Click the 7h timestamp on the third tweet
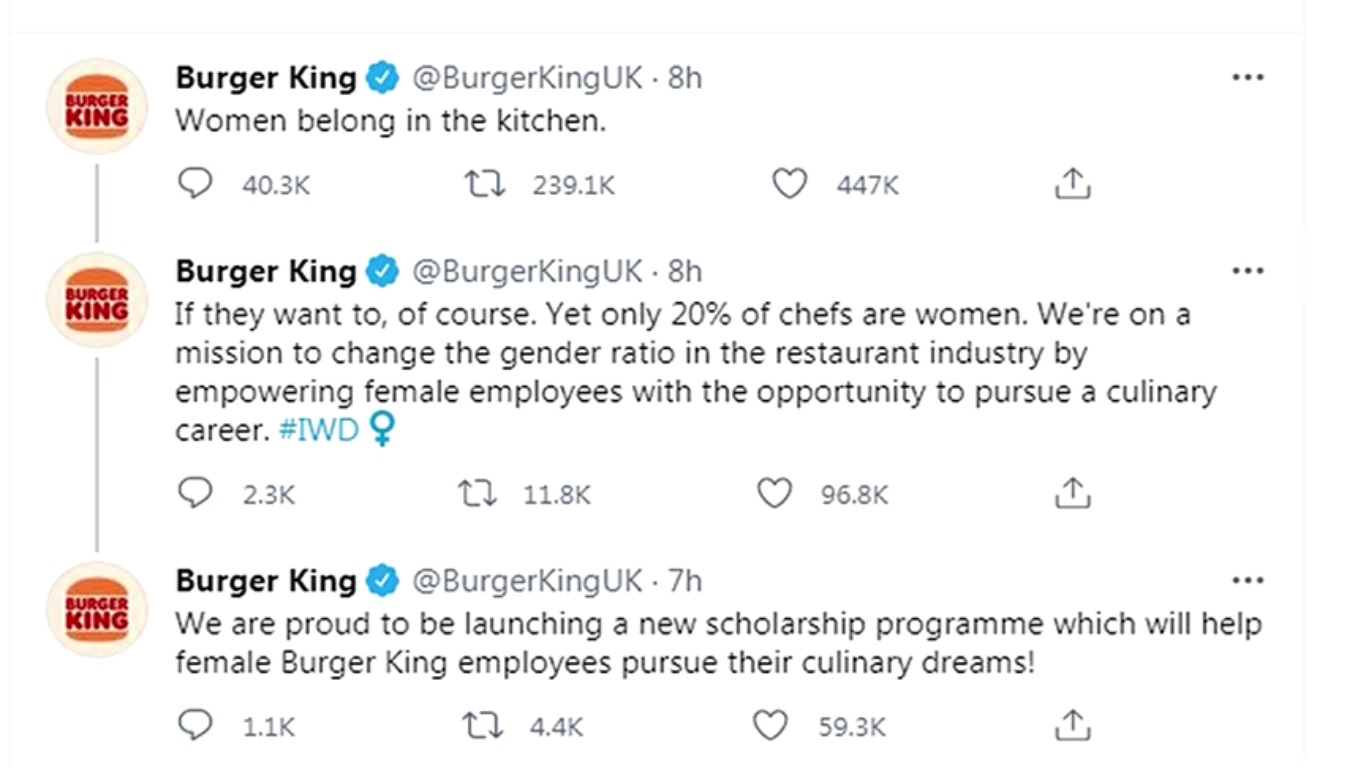 [685, 580]
